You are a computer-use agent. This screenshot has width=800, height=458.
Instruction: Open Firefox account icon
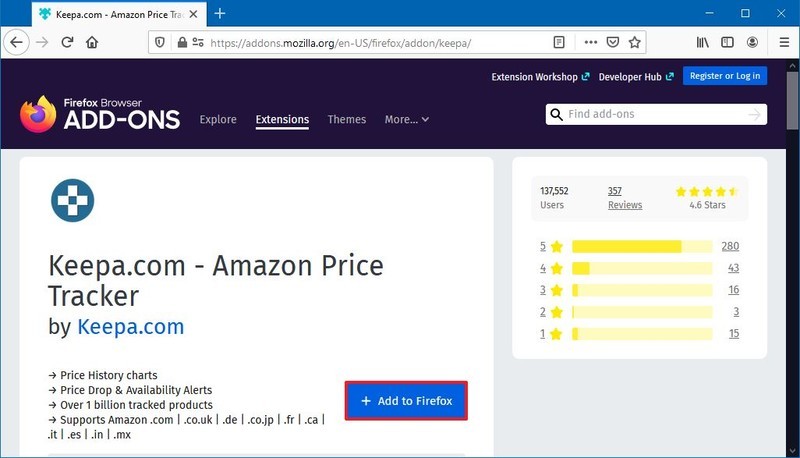[x=752, y=42]
